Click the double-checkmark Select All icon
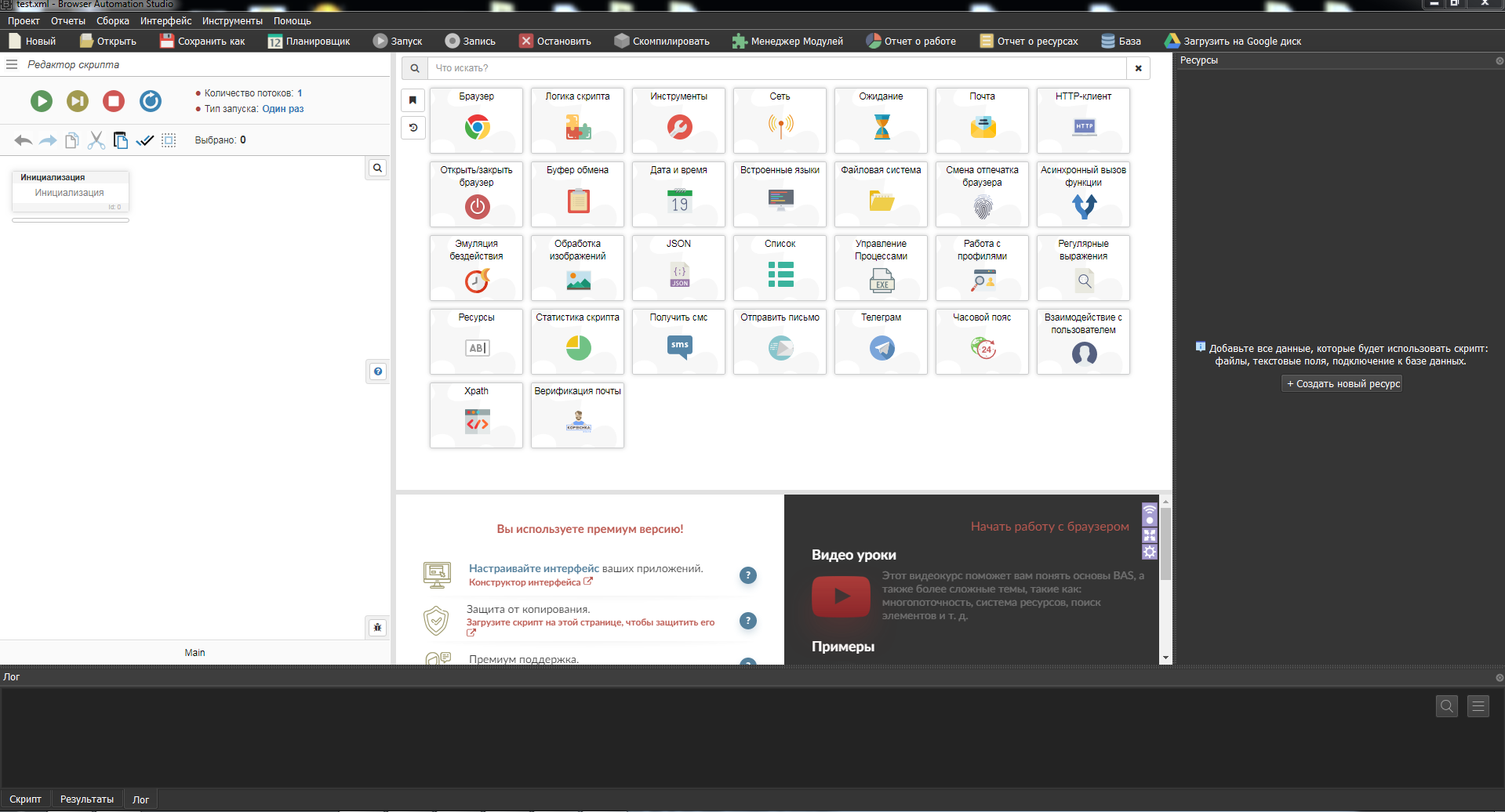The image size is (1505, 812). 145,140
